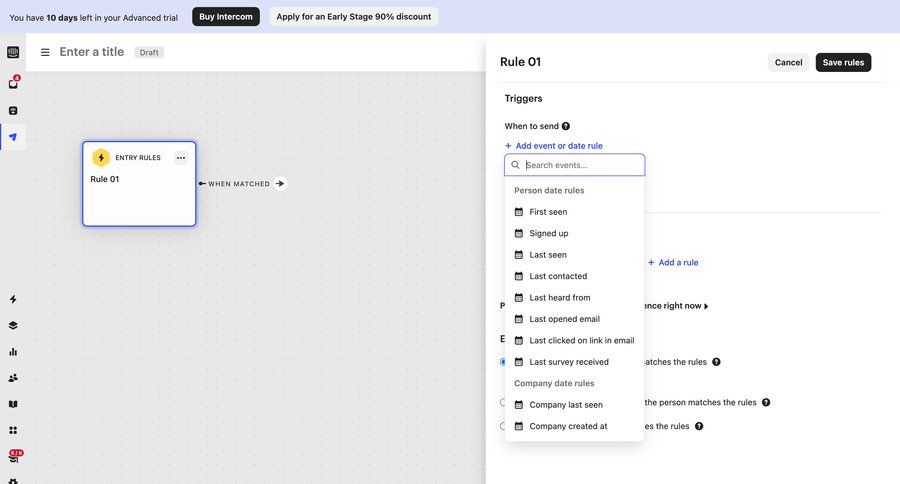Open the App Store grid sidebar icon
This screenshot has height=484, width=900.
tap(13, 430)
